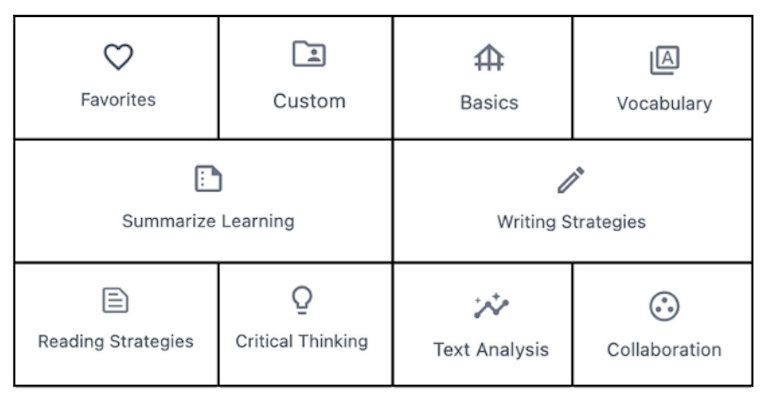Click the Reading Strategies page icon

(115, 300)
